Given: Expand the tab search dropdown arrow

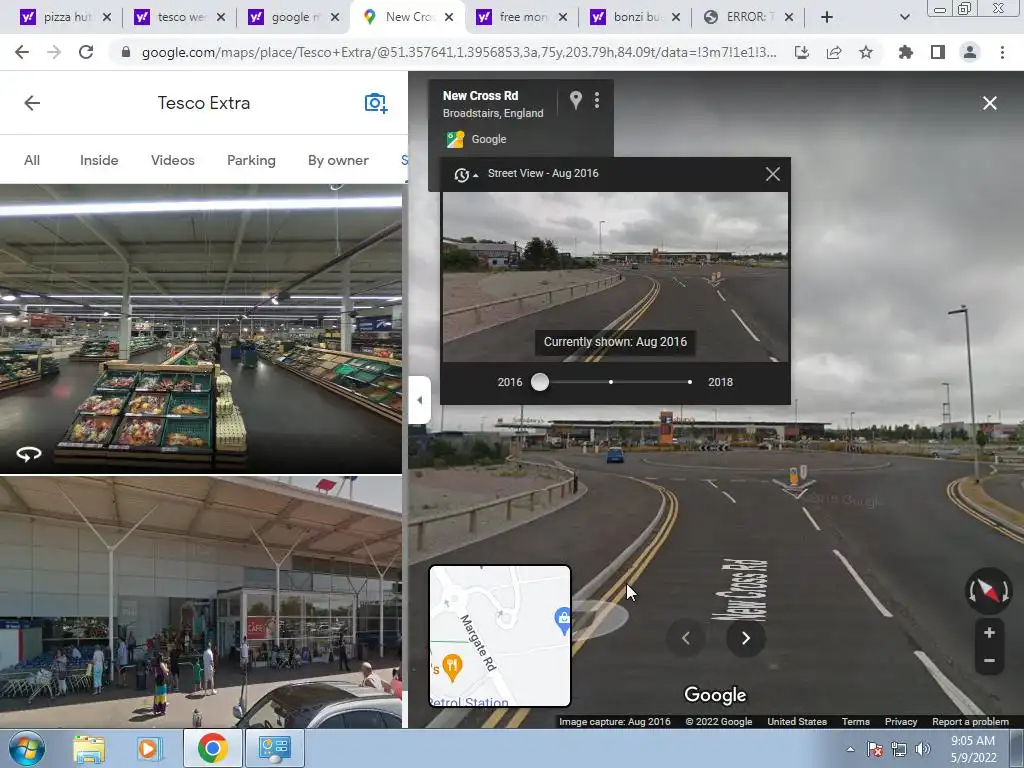Looking at the screenshot, I should (x=904, y=17).
